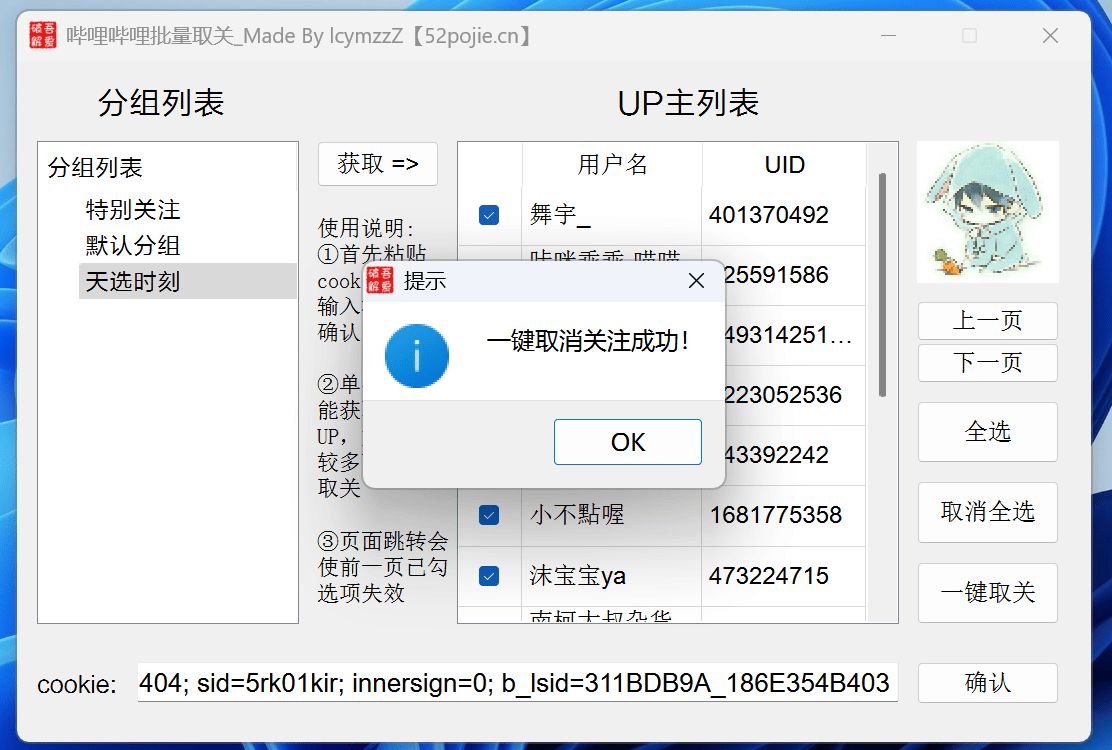Uncheck the checkbox for 舞宇_
1112x750 pixels.
click(x=489, y=215)
